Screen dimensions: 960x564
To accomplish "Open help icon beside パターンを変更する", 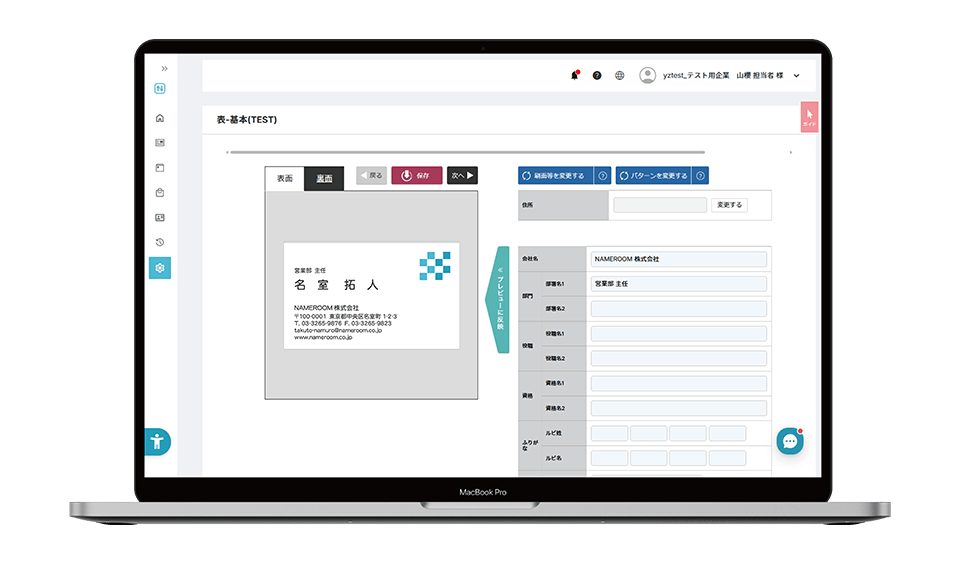I will point(700,176).
